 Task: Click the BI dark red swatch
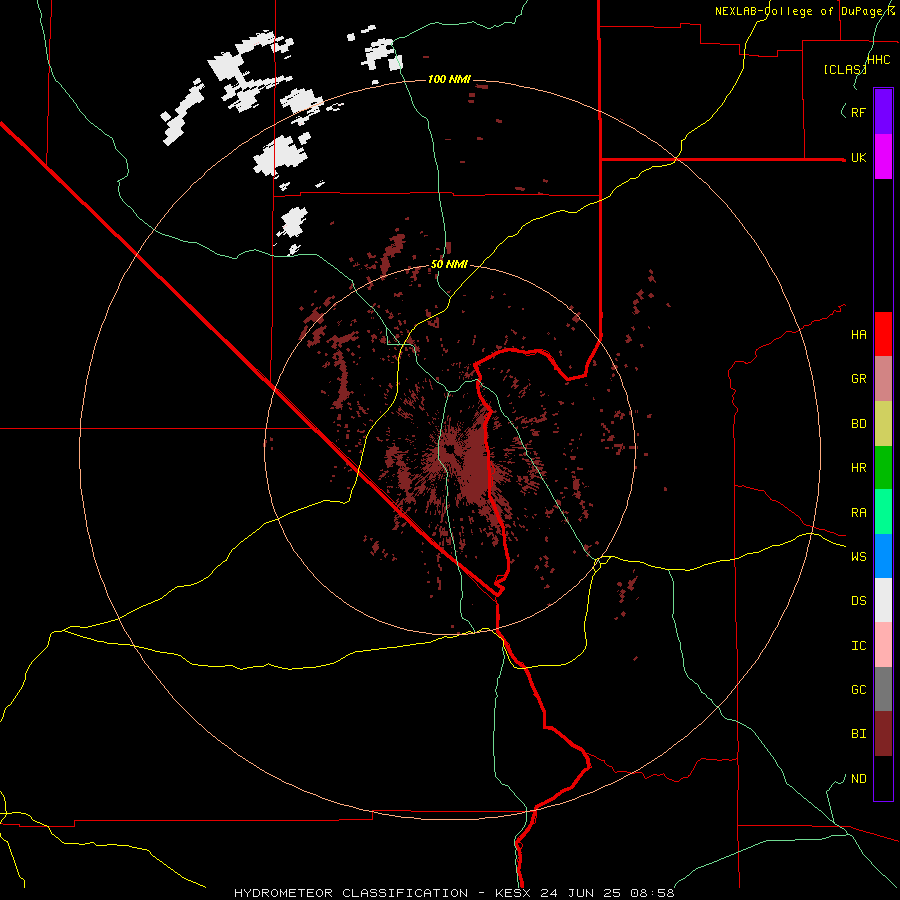[x=883, y=734]
